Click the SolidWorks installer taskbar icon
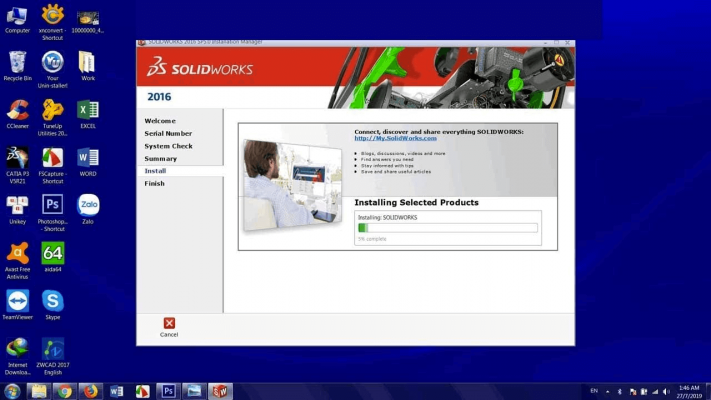This screenshot has height=400, width=711. coord(219,391)
